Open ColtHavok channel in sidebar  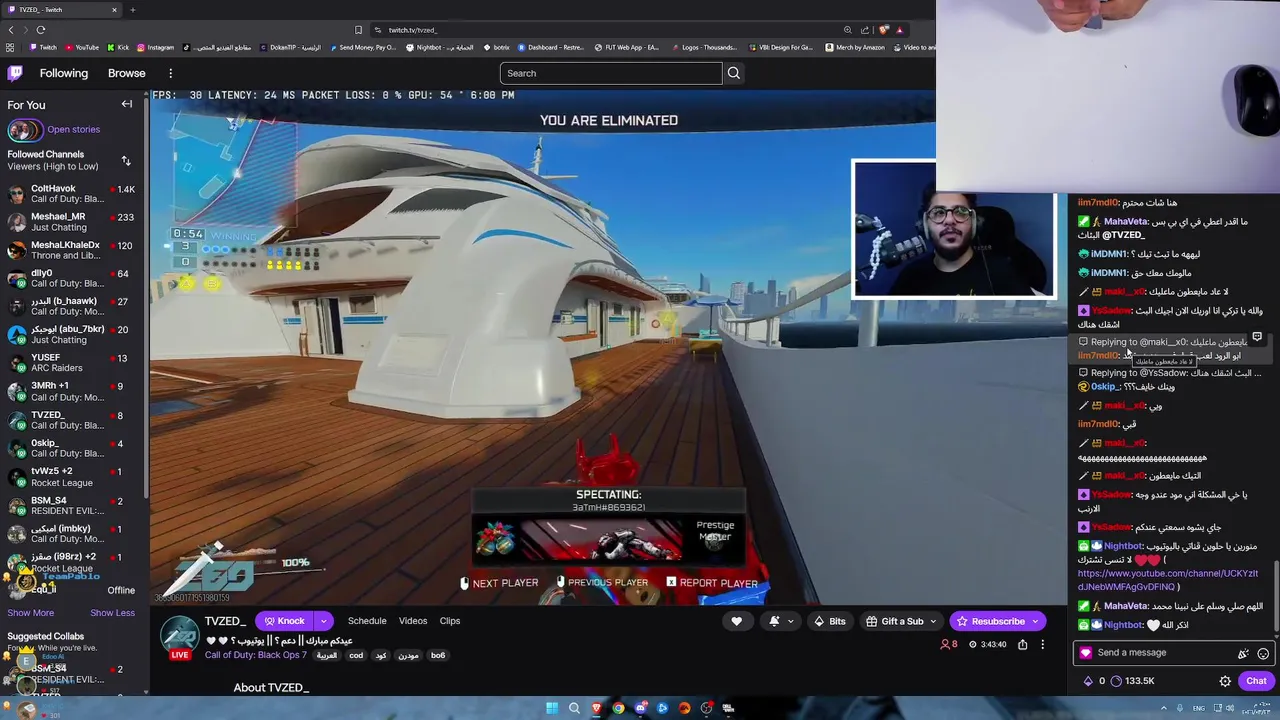click(72, 194)
